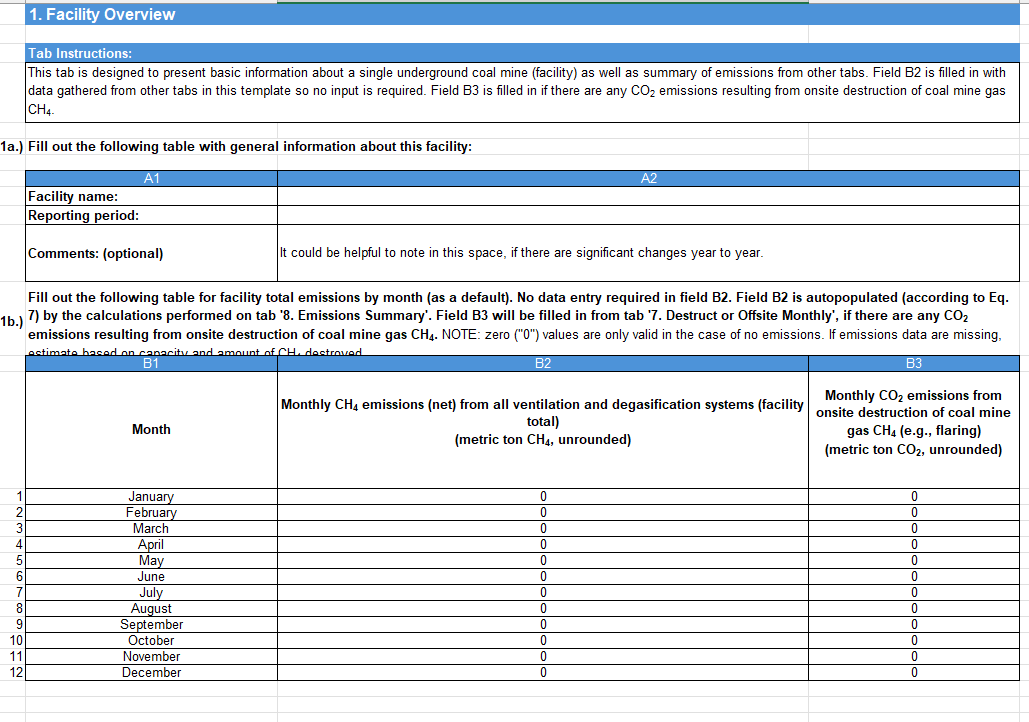The width and height of the screenshot is (1029, 722).
Task: Click the A2 column header
Action: point(646,178)
